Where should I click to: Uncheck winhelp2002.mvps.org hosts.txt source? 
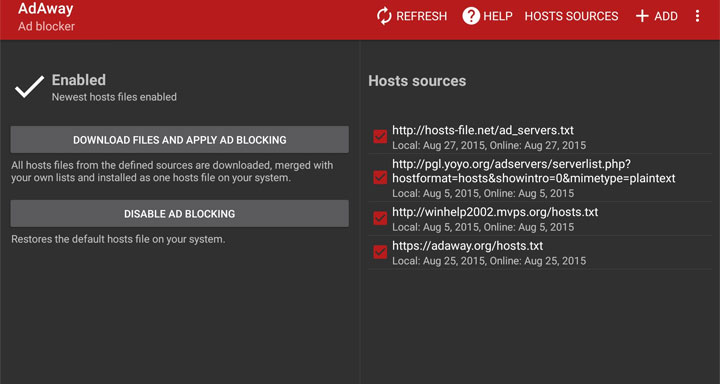[x=380, y=218]
